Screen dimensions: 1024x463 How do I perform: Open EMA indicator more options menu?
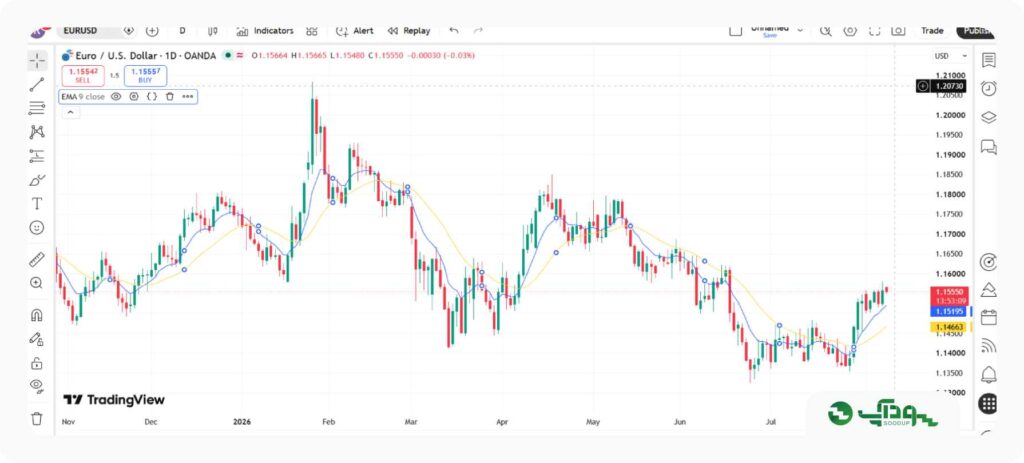coord(188,97)
